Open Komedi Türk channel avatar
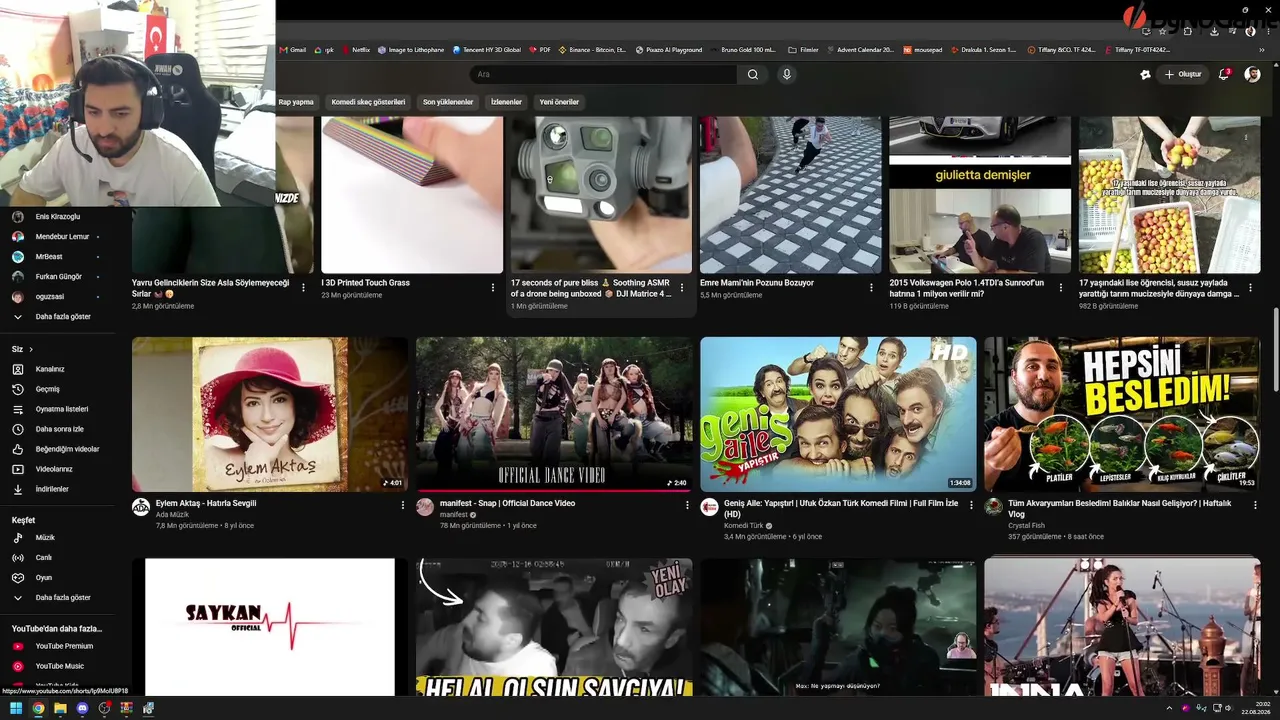Image resolution: width=1280 pixels, height=720 pixels. click(x=709, y=507)
